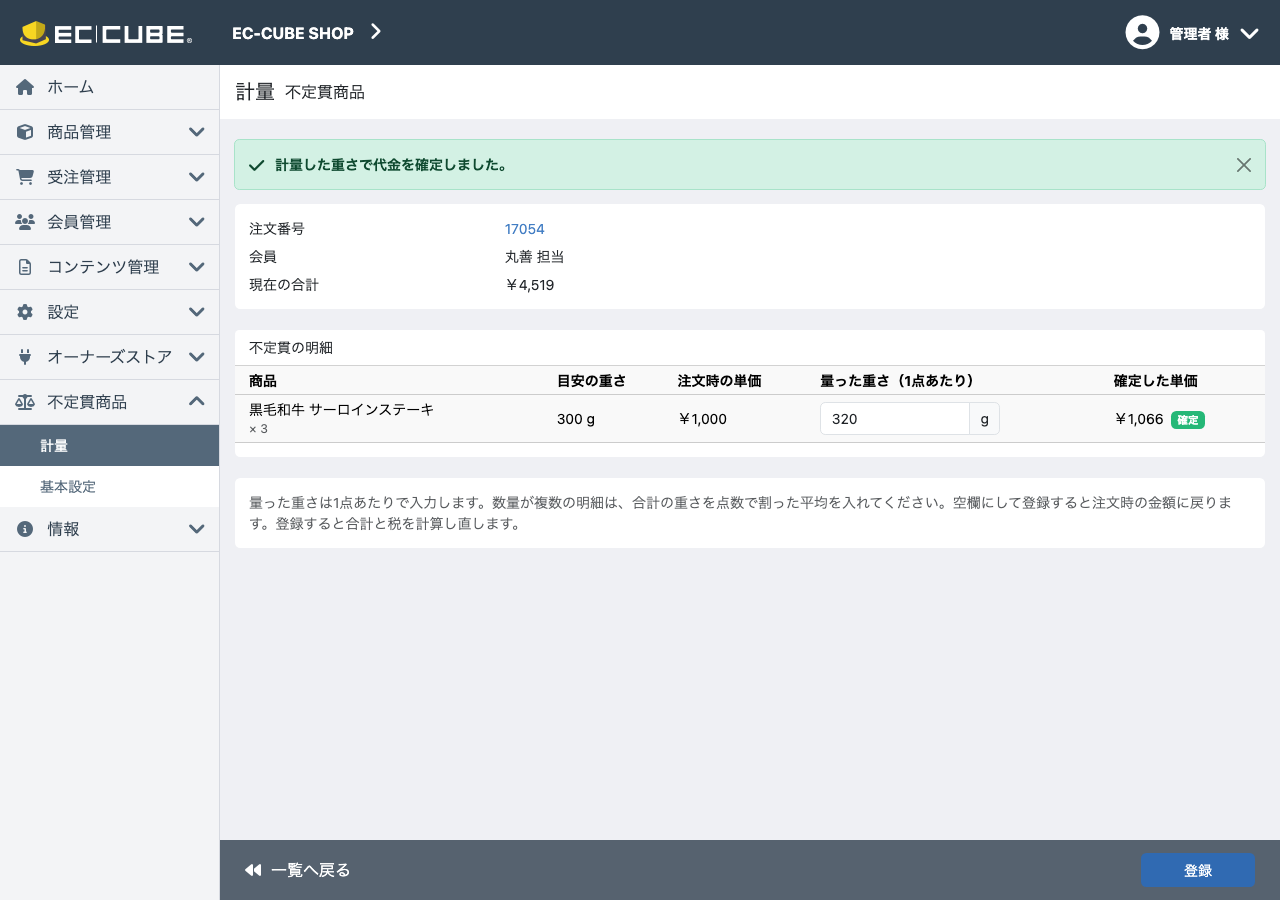Open the 管理者 user dropdown arrow

tap(1249, 33)
